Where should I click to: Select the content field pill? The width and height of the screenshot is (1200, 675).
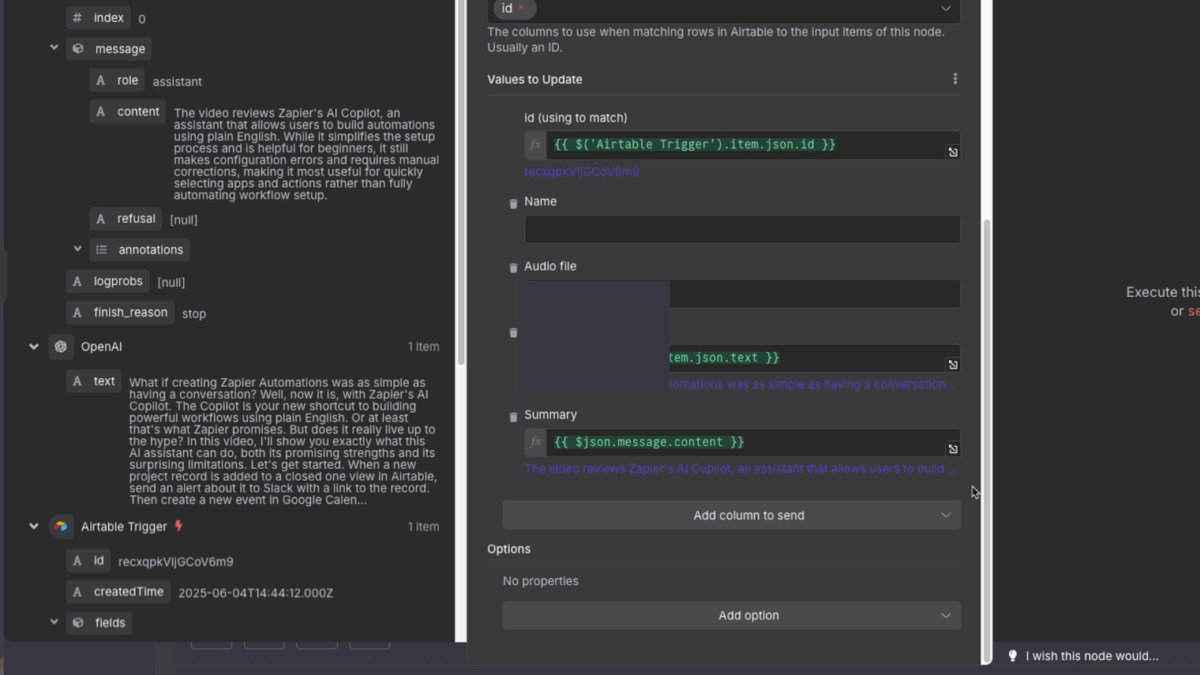[x=127, y=112]
